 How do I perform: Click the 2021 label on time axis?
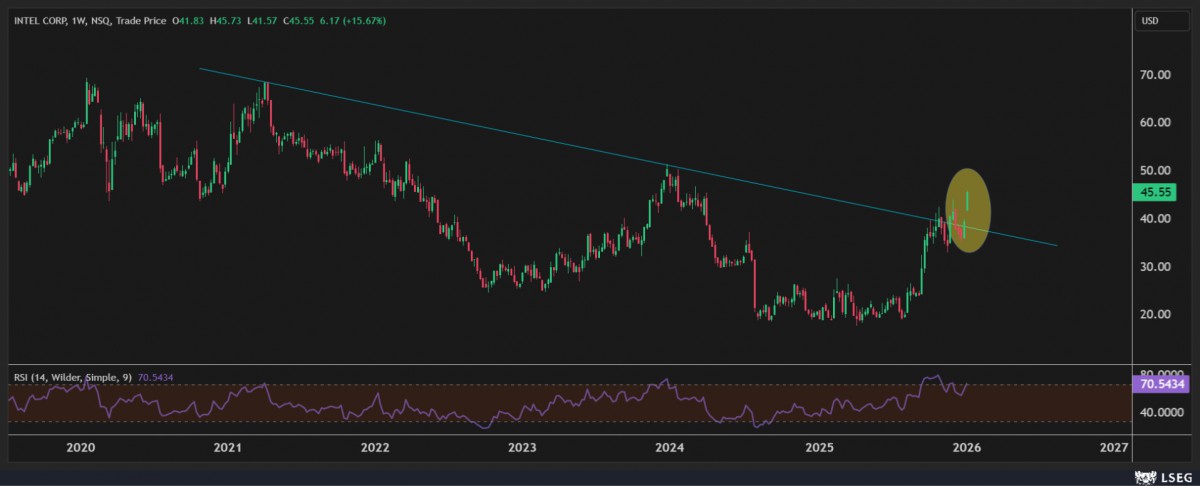(x=227, y=447)
